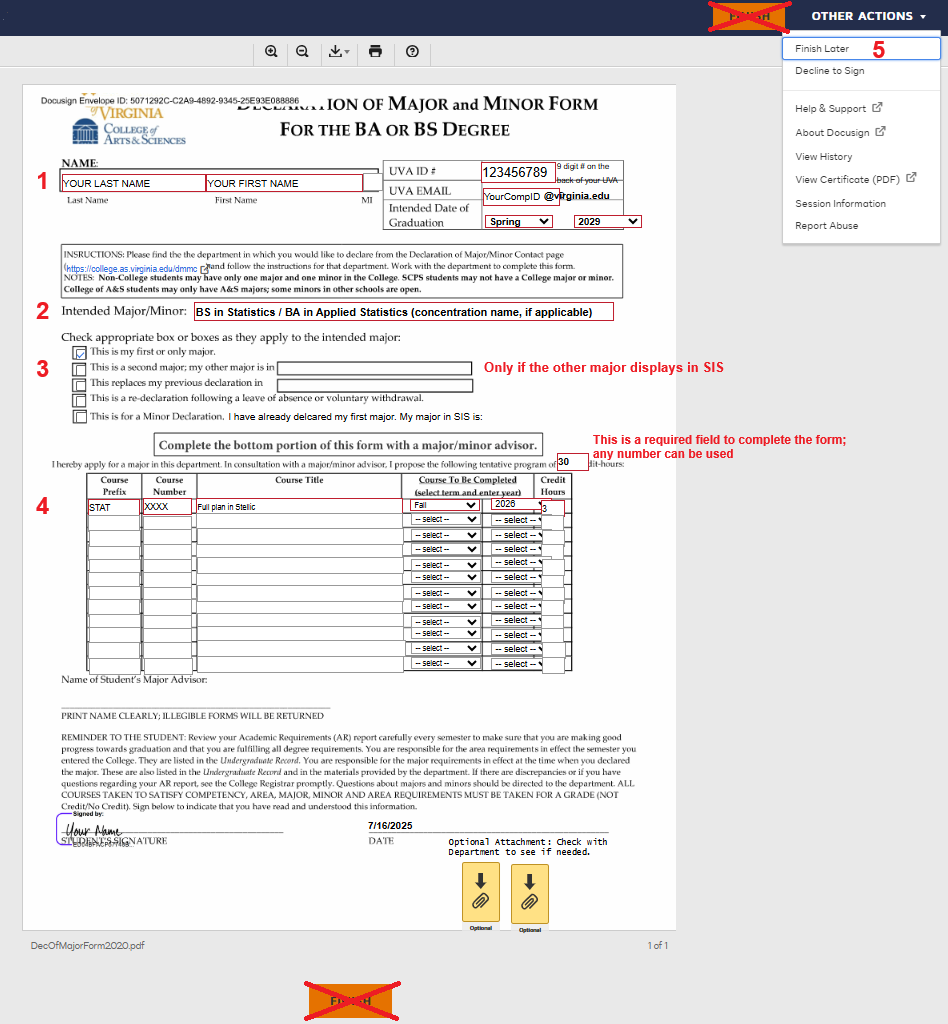This screenshot has height=1024, width=948.
Task: Print the document
Action: tap(375, 52)
